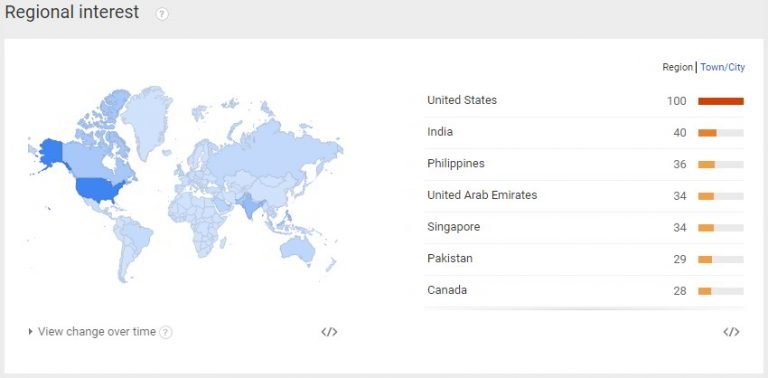Choose Singapore from the list

(584, 228)
